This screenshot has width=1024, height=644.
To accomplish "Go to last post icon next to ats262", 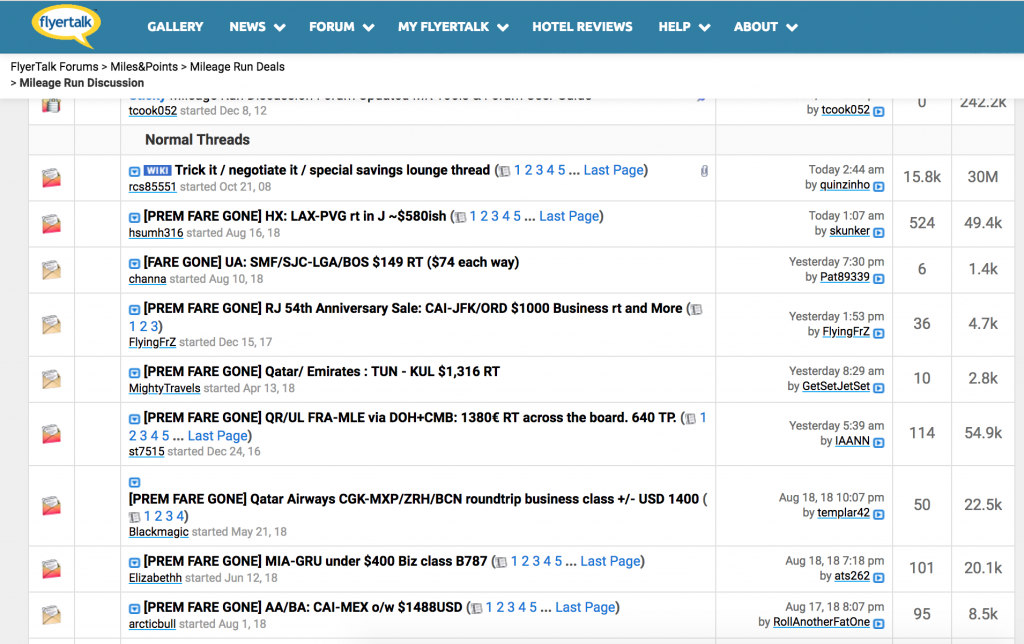I will (x=879, y=577).
